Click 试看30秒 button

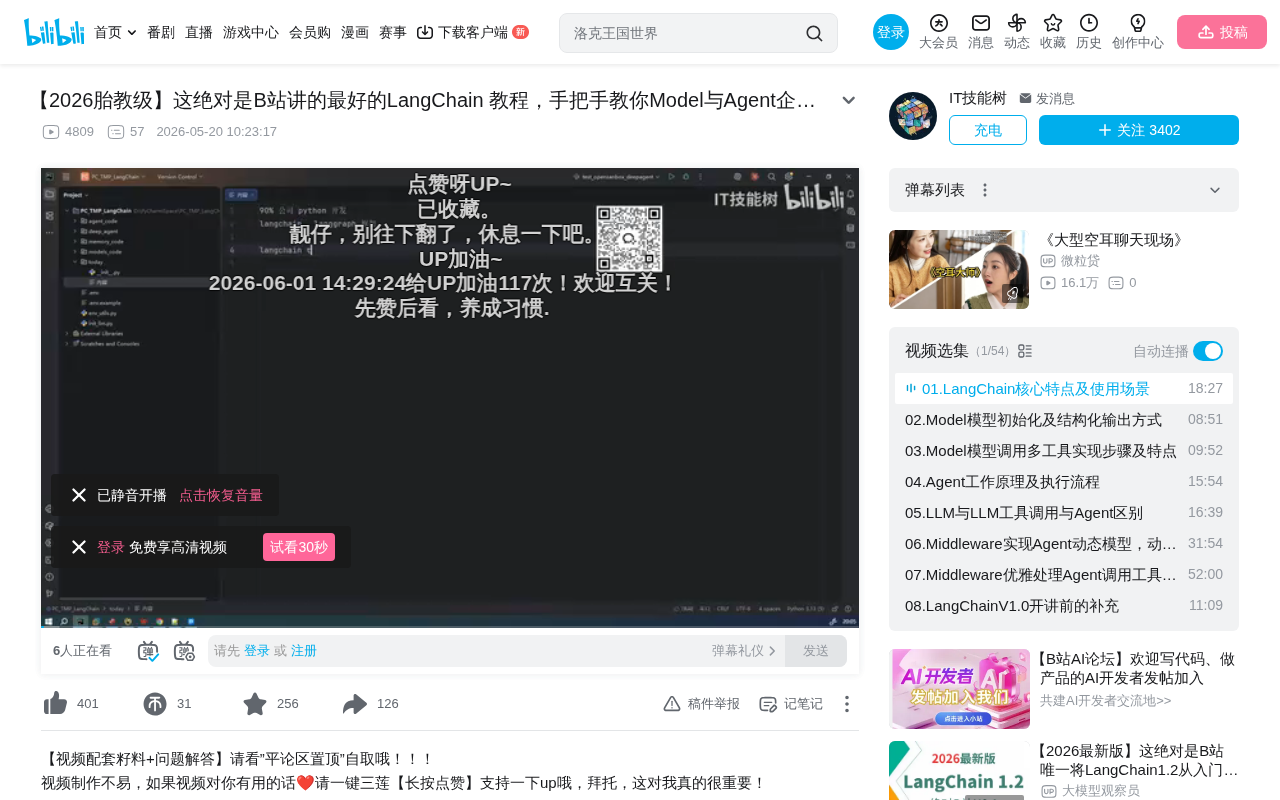pos(299,547)
